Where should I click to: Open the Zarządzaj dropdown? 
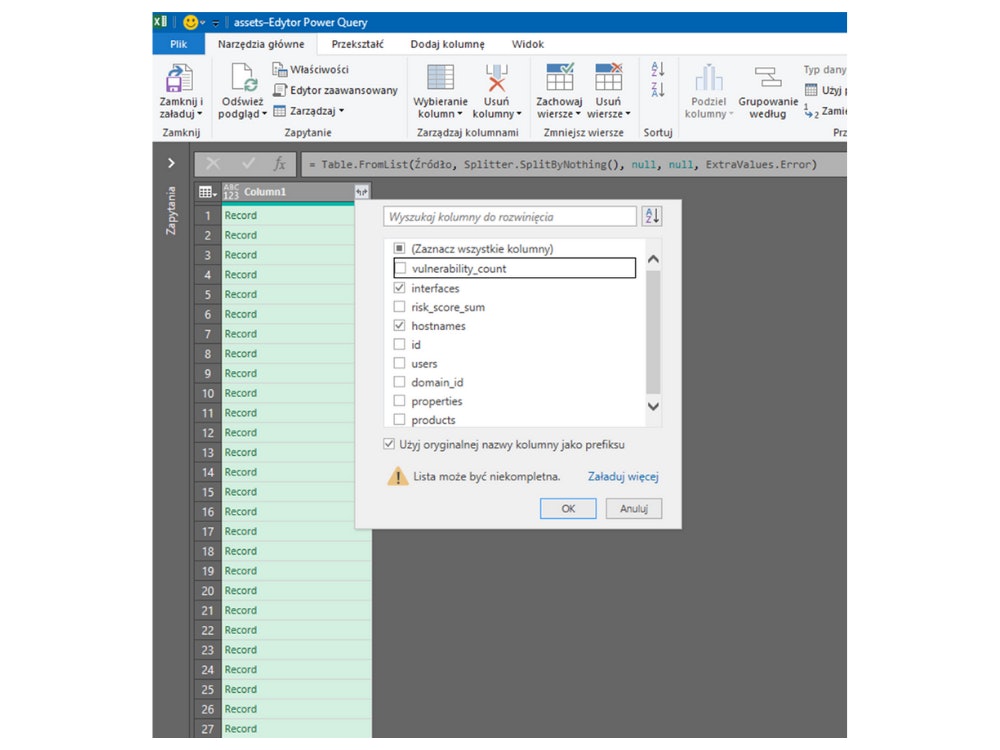[309, 111]
